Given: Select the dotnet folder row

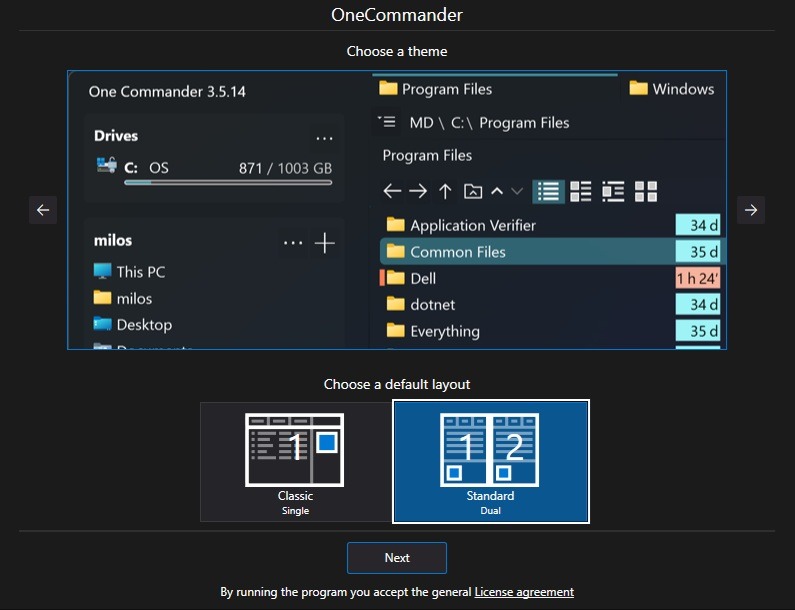Looking at the screenshot, I should (x=552, y=304).
